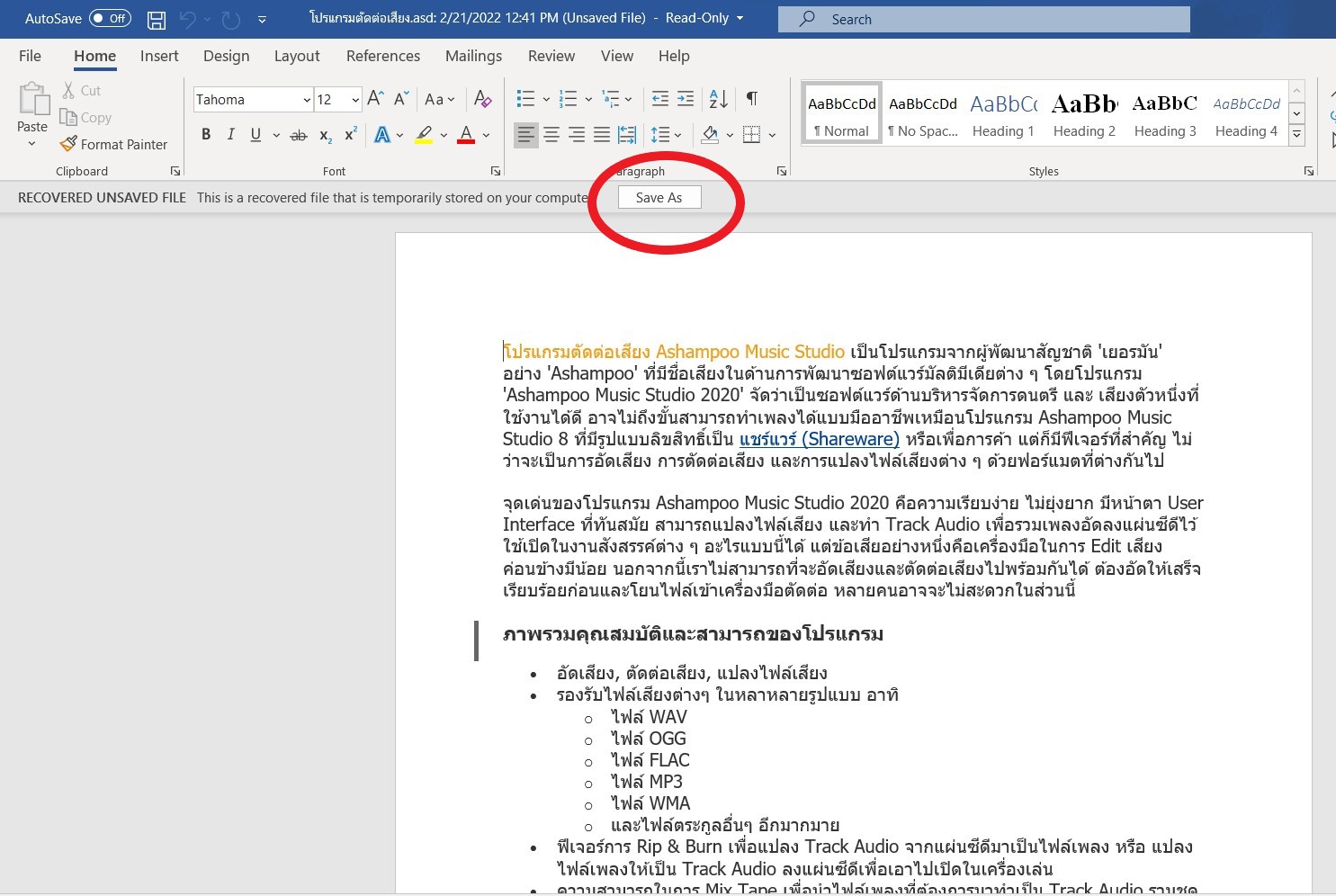Click the Sort A-Z icon
The image size is (1336, 896).
(718, 99)
